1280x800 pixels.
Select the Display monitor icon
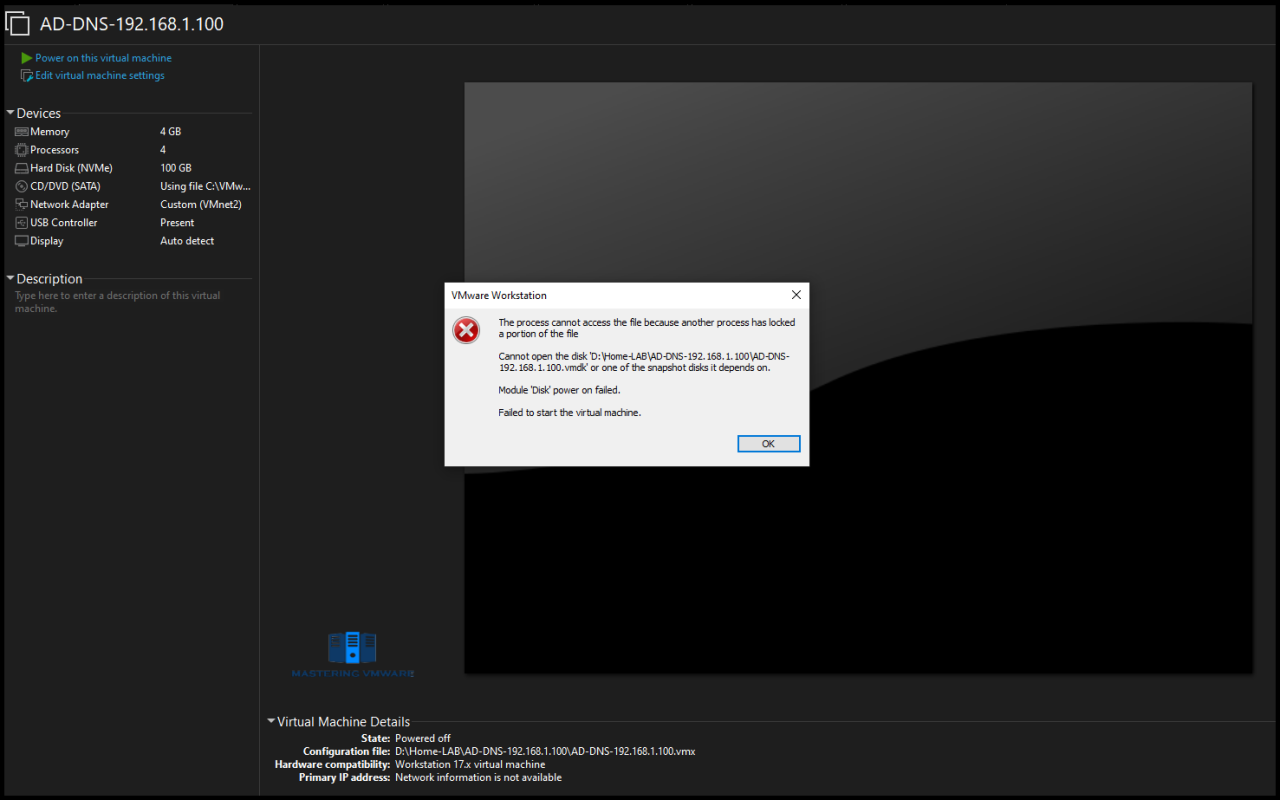[x=22, y=241]
